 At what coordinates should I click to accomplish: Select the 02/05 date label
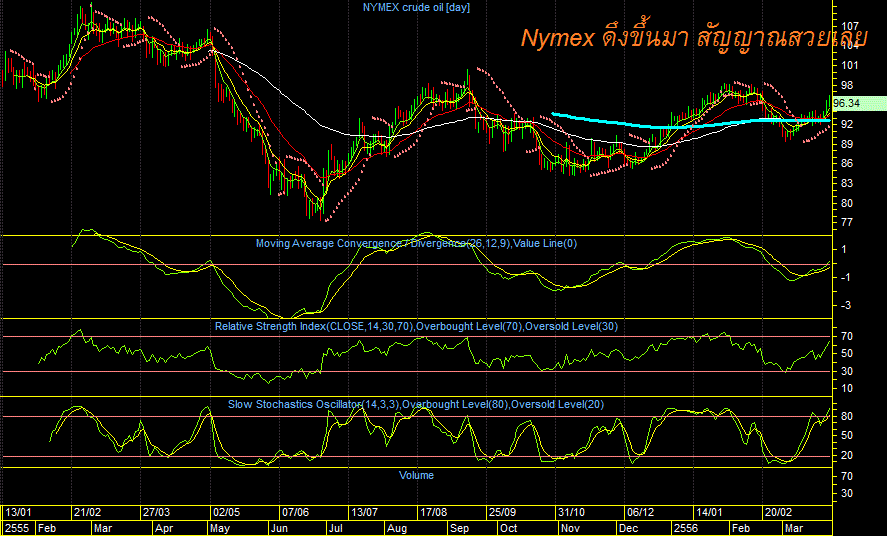(226, 512)
